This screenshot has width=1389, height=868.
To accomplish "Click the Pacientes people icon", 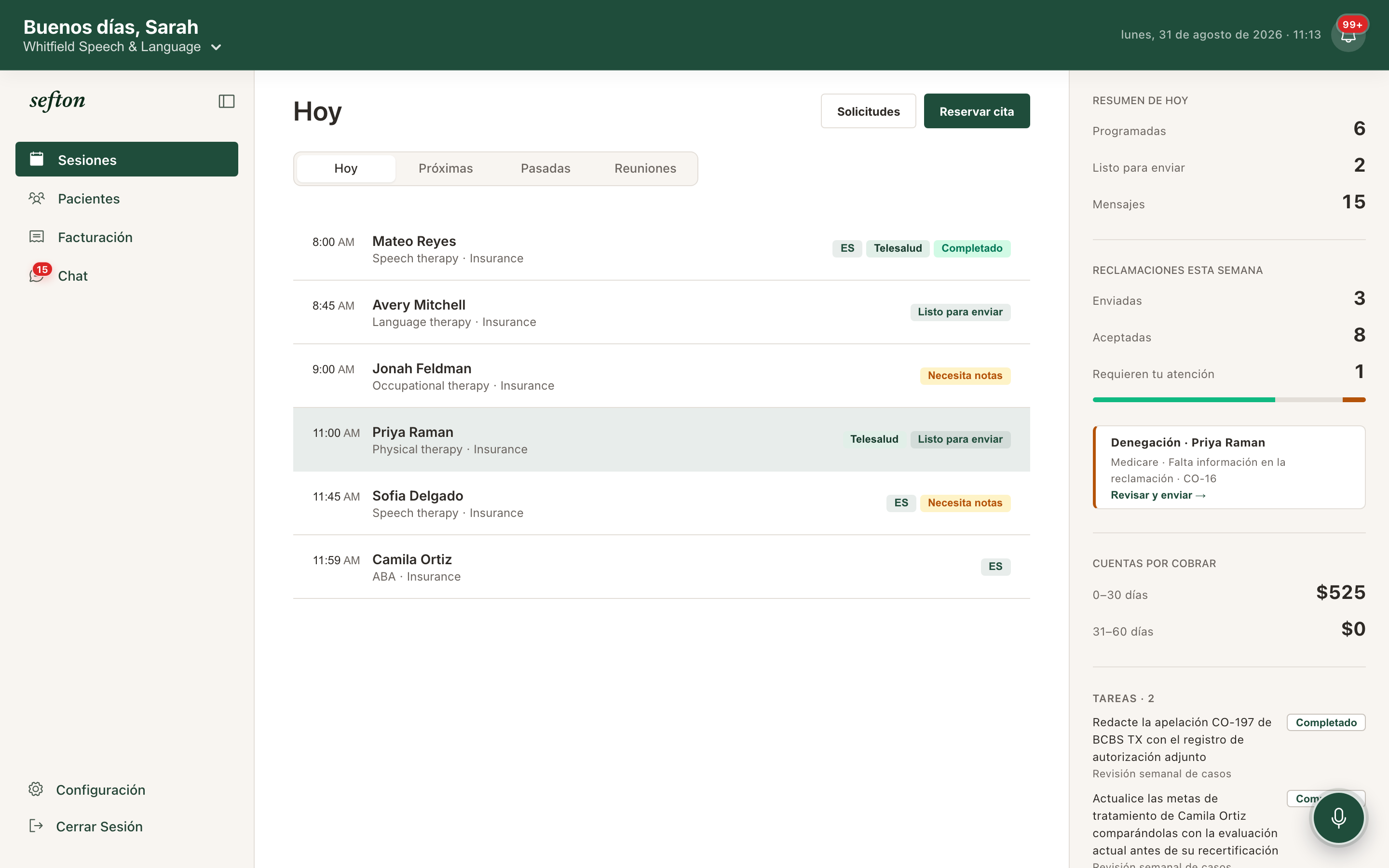I will (37, 199).
